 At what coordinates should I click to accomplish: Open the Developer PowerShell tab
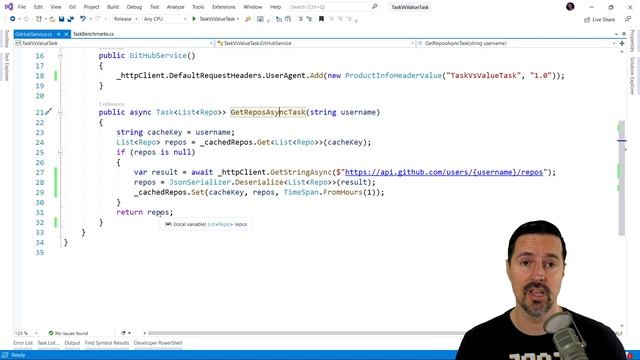tap(158, 343)
